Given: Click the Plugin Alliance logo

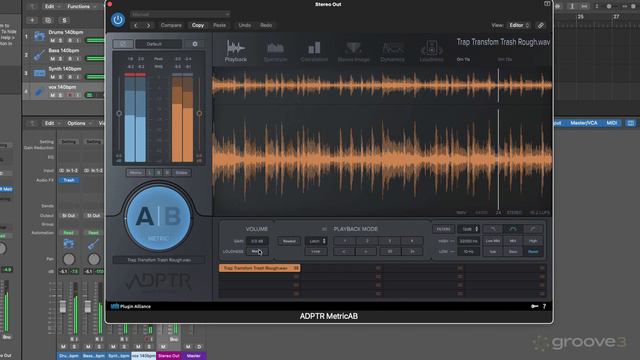Looking at the screenshot, I should coord(131,307).
